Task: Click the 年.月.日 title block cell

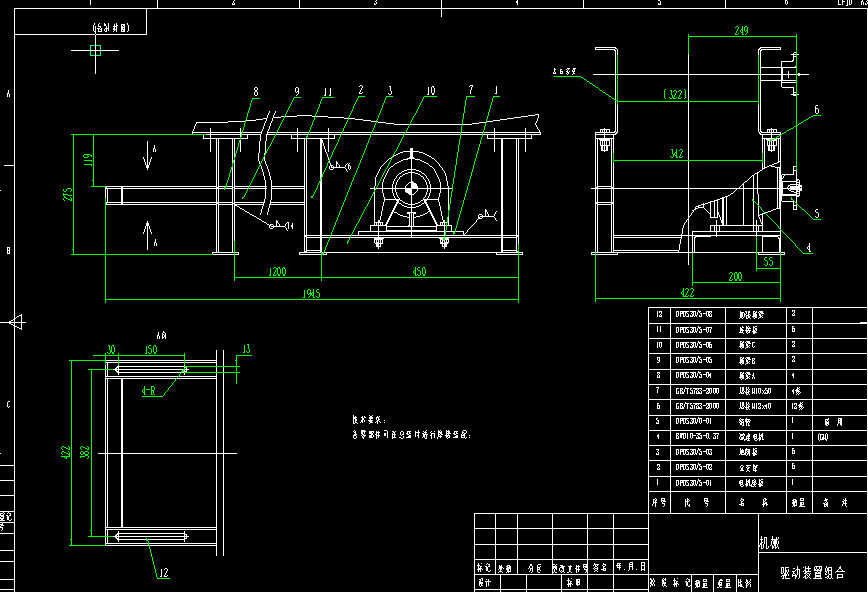Action: pyautogui.click(x=631, y=567)
